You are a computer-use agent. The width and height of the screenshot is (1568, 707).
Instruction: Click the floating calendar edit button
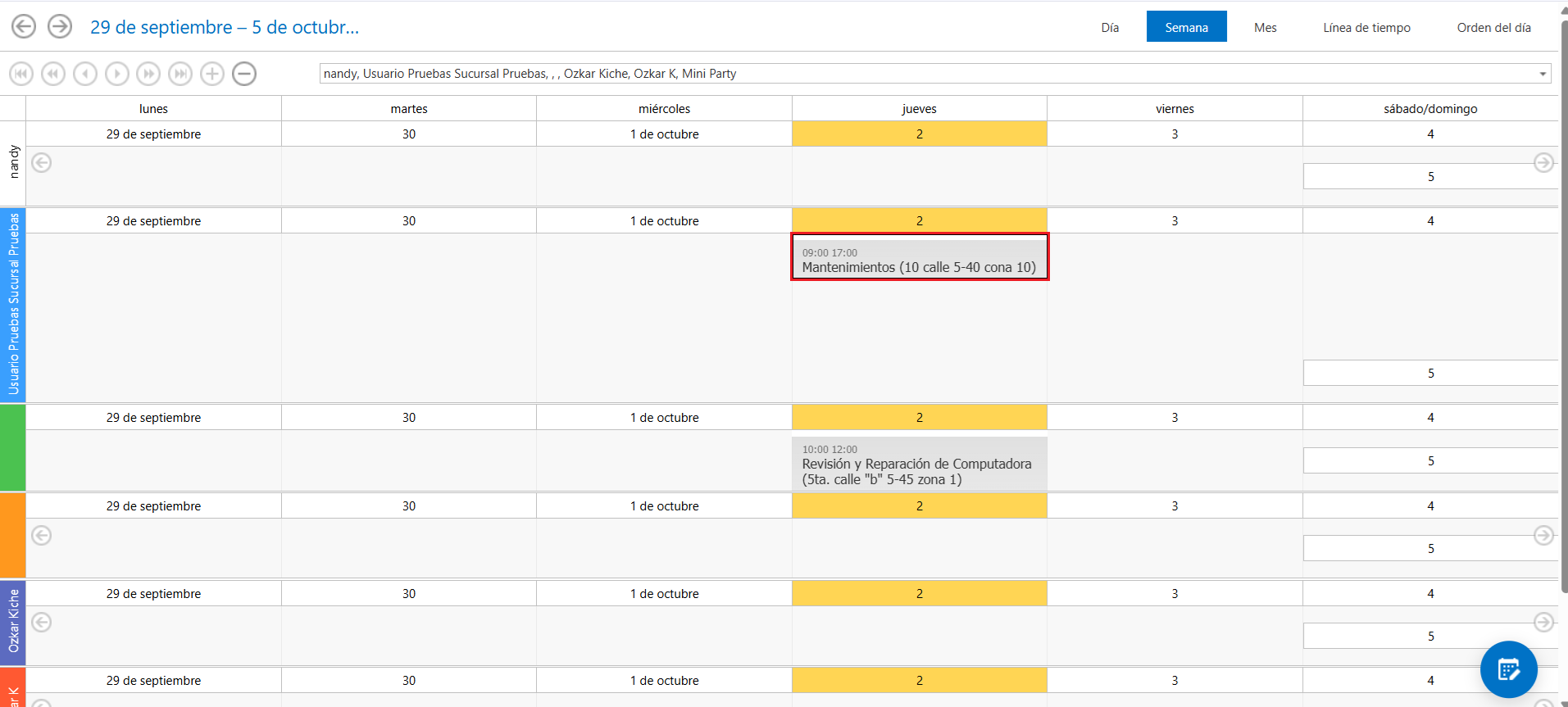point(1508,669)
